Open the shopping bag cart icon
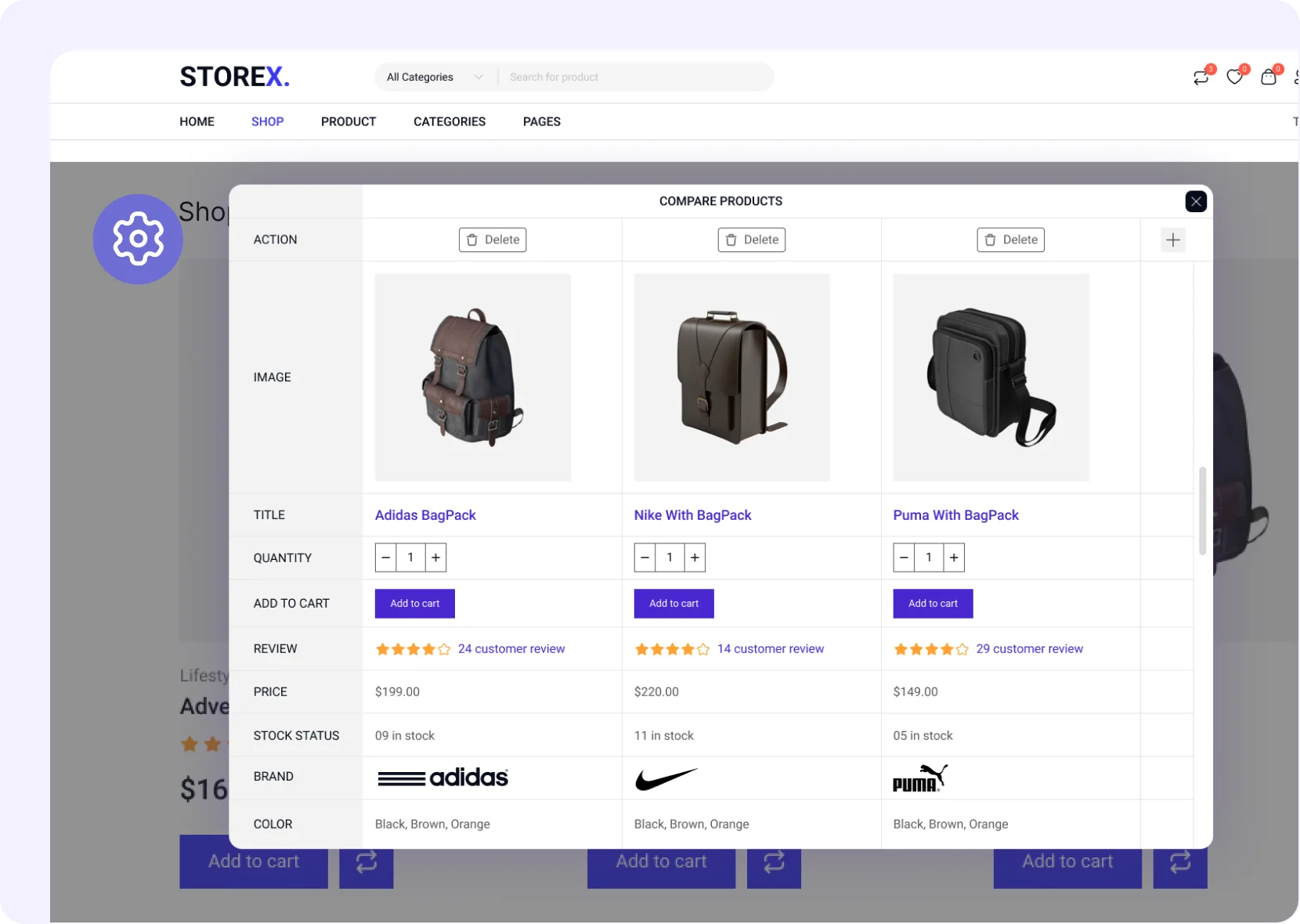1300x924 pixels. point(1269,77)
